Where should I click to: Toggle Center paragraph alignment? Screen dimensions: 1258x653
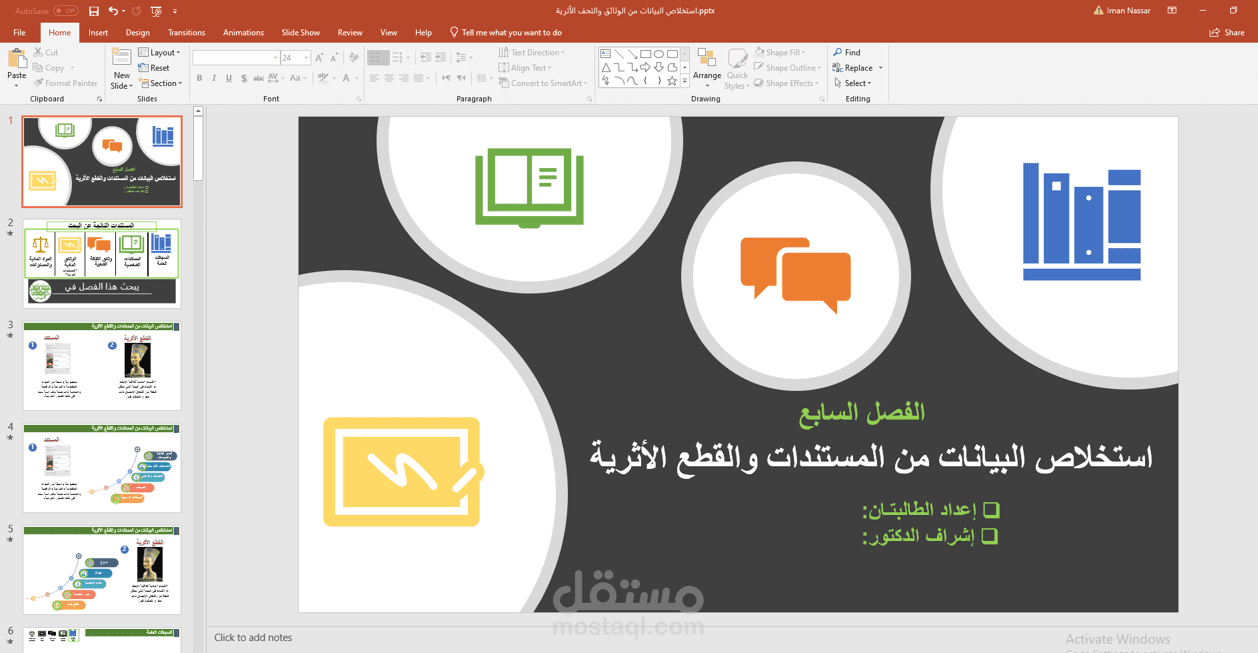click(389, 78)
